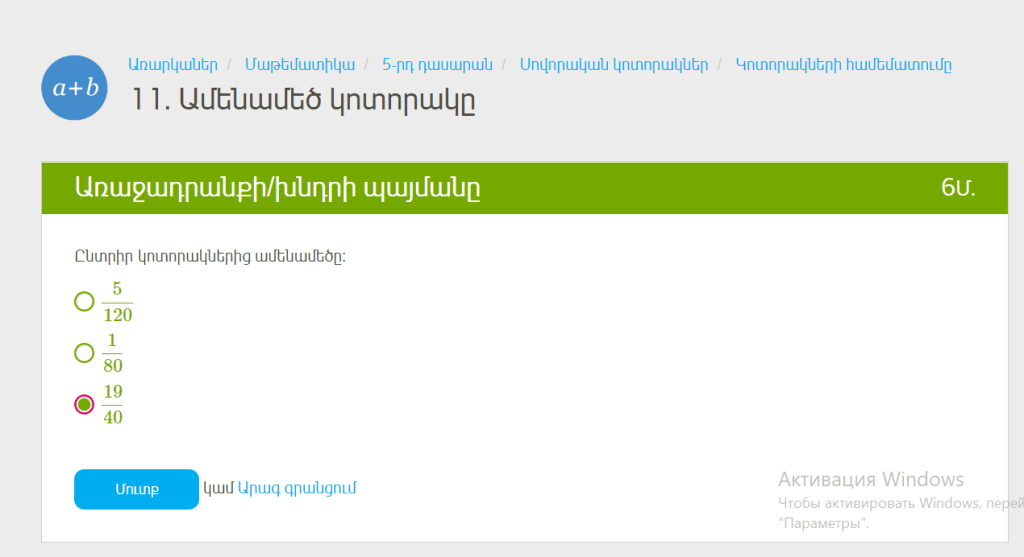Click the word կամ beside the login button
Image resolution: width=1024 pixels, height=557 pixels.
218,488
